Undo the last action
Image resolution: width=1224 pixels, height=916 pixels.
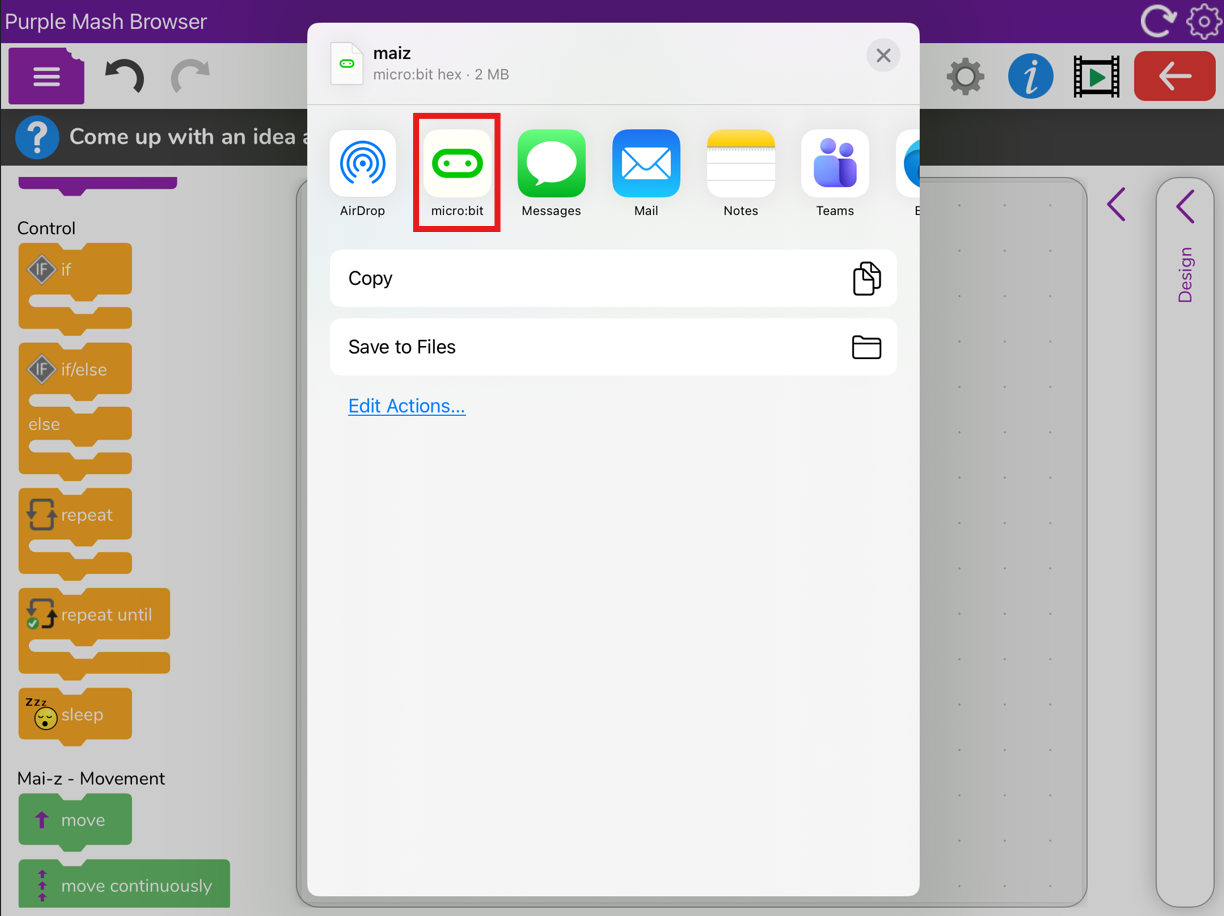click(x=124, y=77)
